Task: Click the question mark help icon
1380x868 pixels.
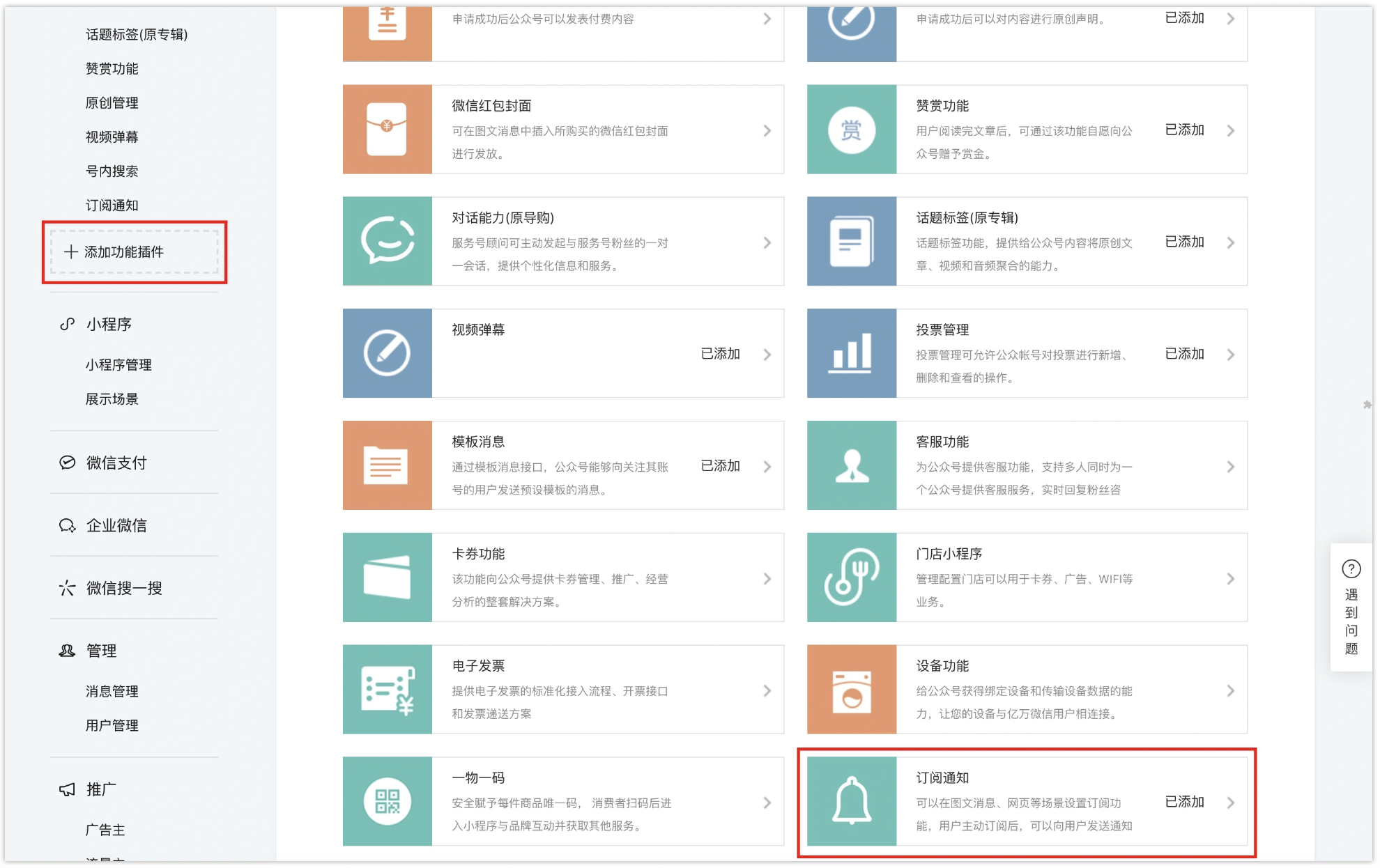Action: point(1351,569)
